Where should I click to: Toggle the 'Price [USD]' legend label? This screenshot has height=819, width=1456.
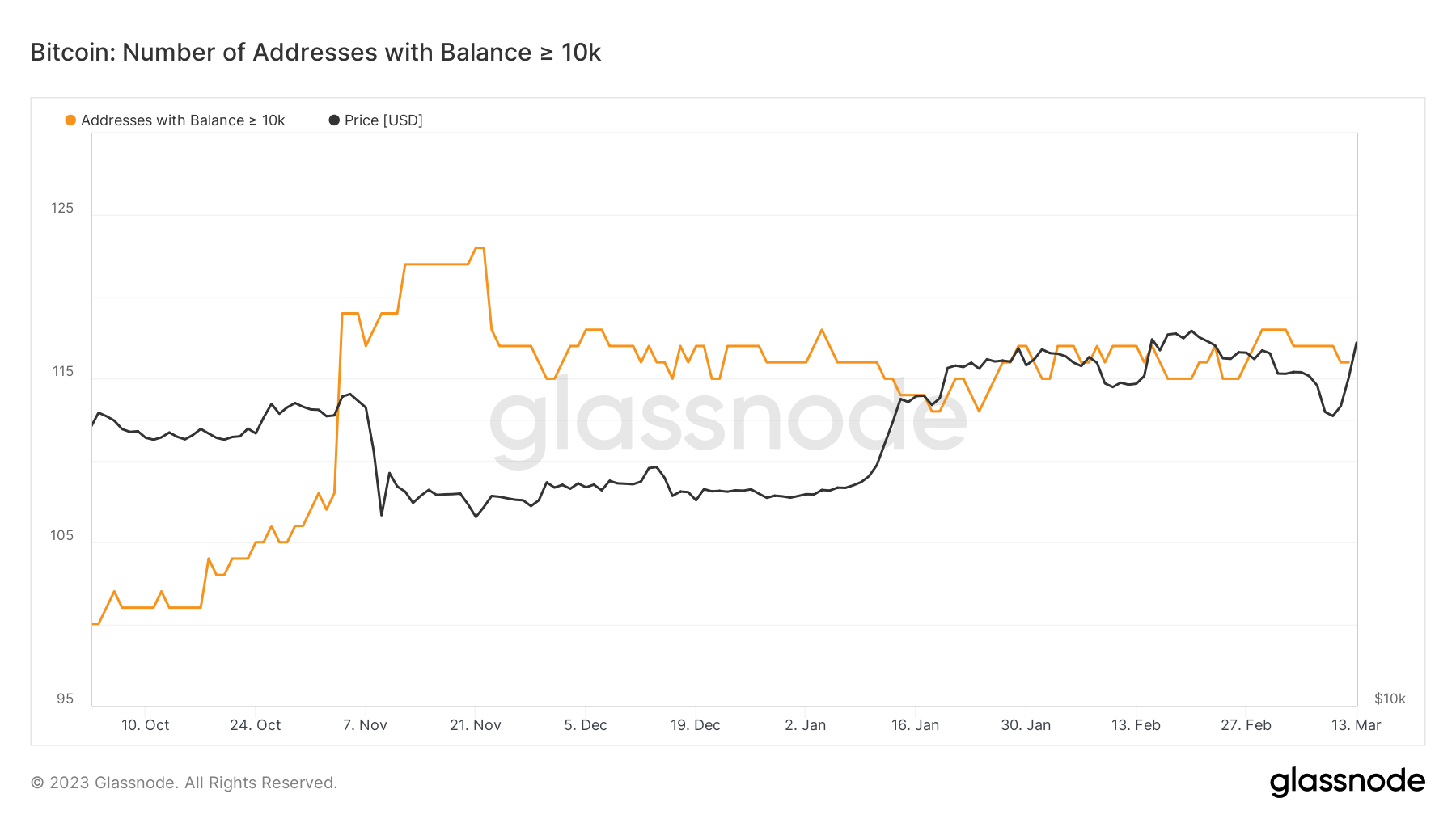click(383, 120)
